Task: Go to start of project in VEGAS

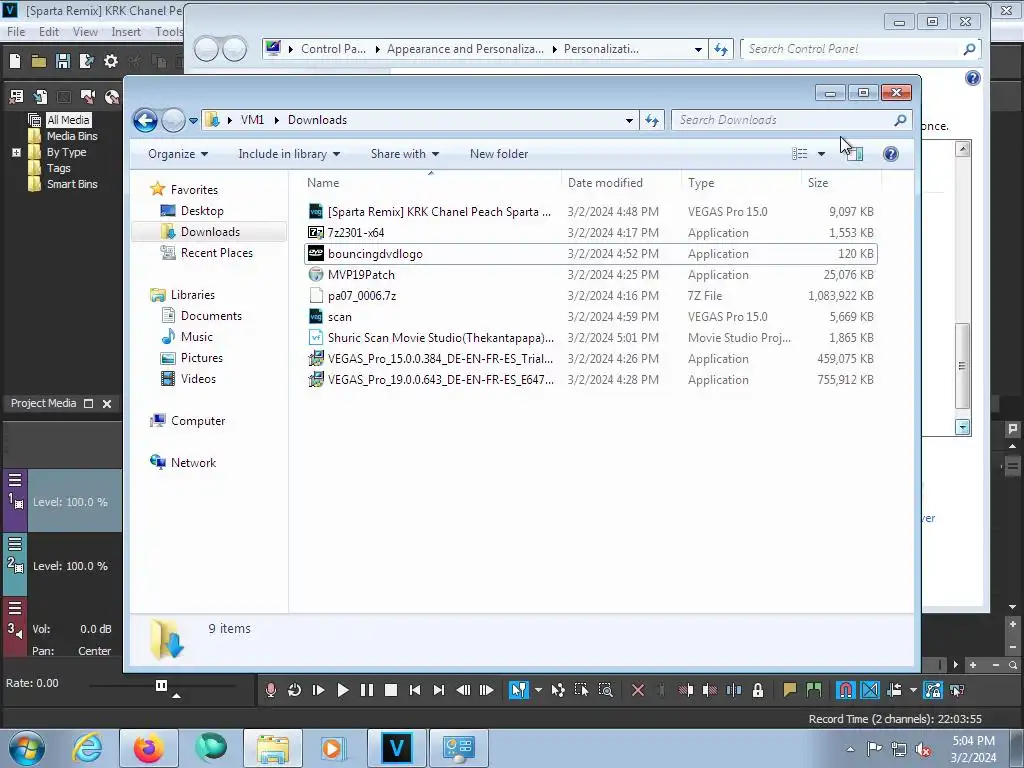Action: click(x=415, y=690)
